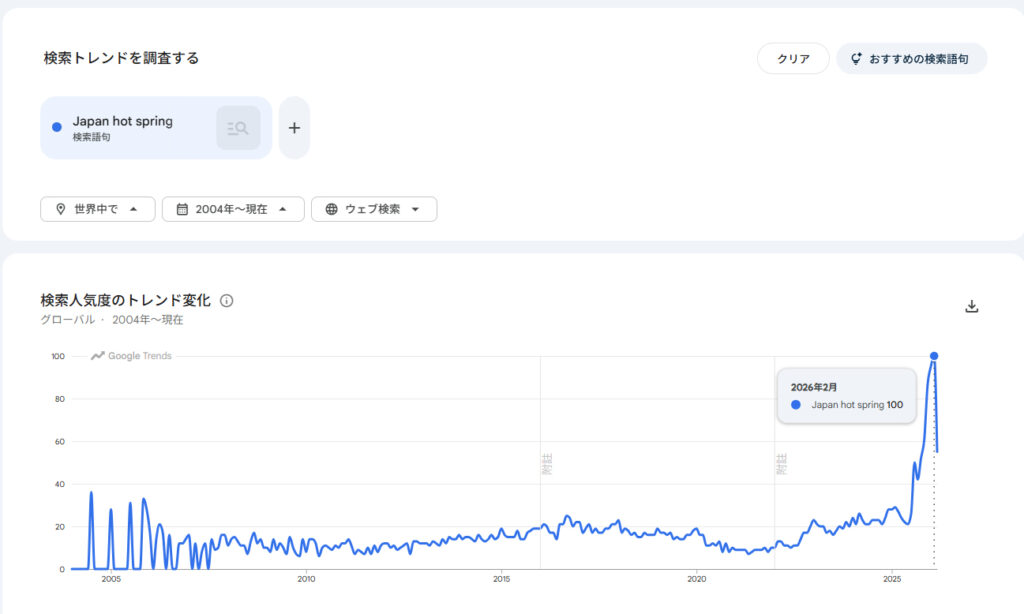Click the calendar icon beside 2004年〜現在

pyautogui.click(x=182, y=209)
